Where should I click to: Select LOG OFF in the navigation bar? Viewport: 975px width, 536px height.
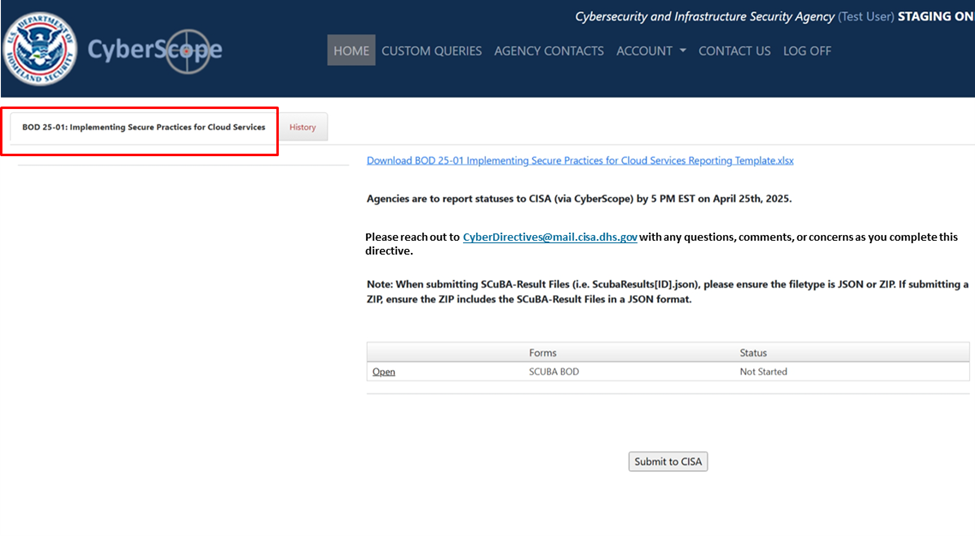point(807,51)
